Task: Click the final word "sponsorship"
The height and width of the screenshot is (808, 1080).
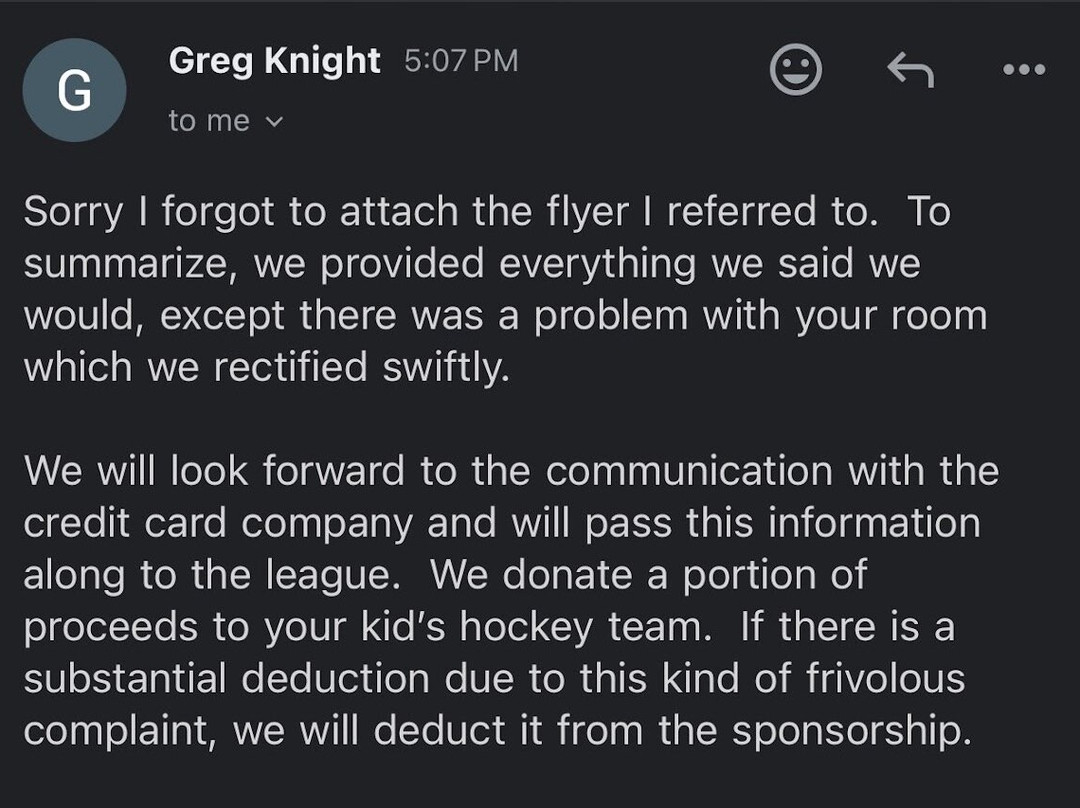Action: click(x=850, y=731)
